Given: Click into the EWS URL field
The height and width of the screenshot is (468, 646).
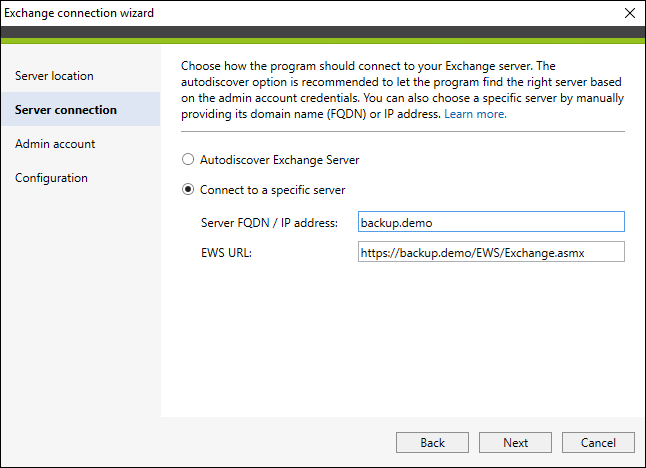Looking at the screenshot, I should click(x=491, y=252).
